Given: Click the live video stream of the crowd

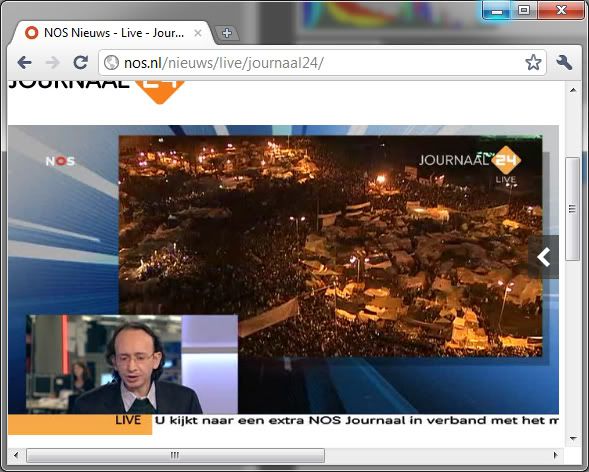Looking at the screenshot, I should point(330,246).
